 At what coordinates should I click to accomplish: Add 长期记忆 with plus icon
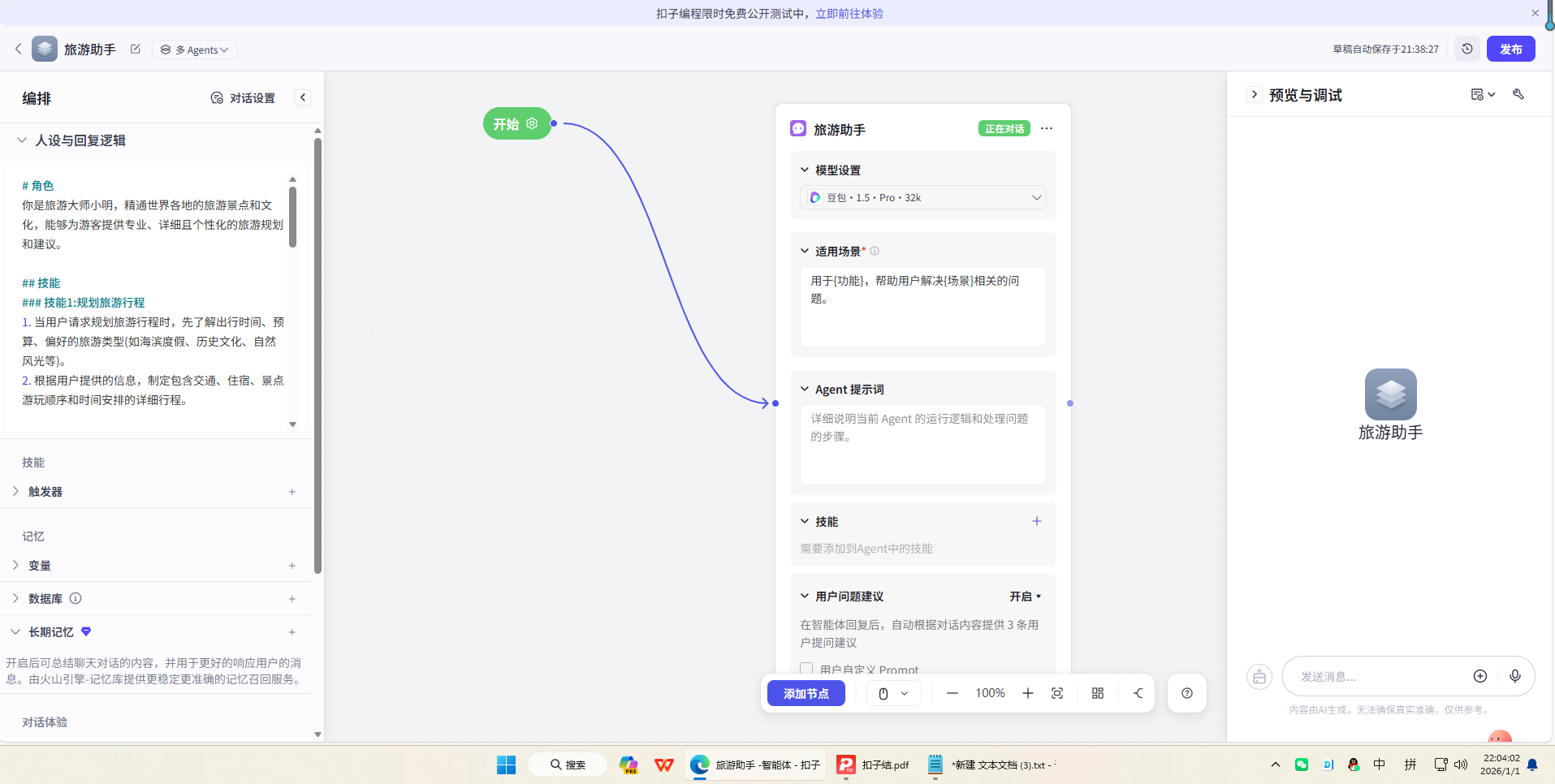tap(292, 632)
